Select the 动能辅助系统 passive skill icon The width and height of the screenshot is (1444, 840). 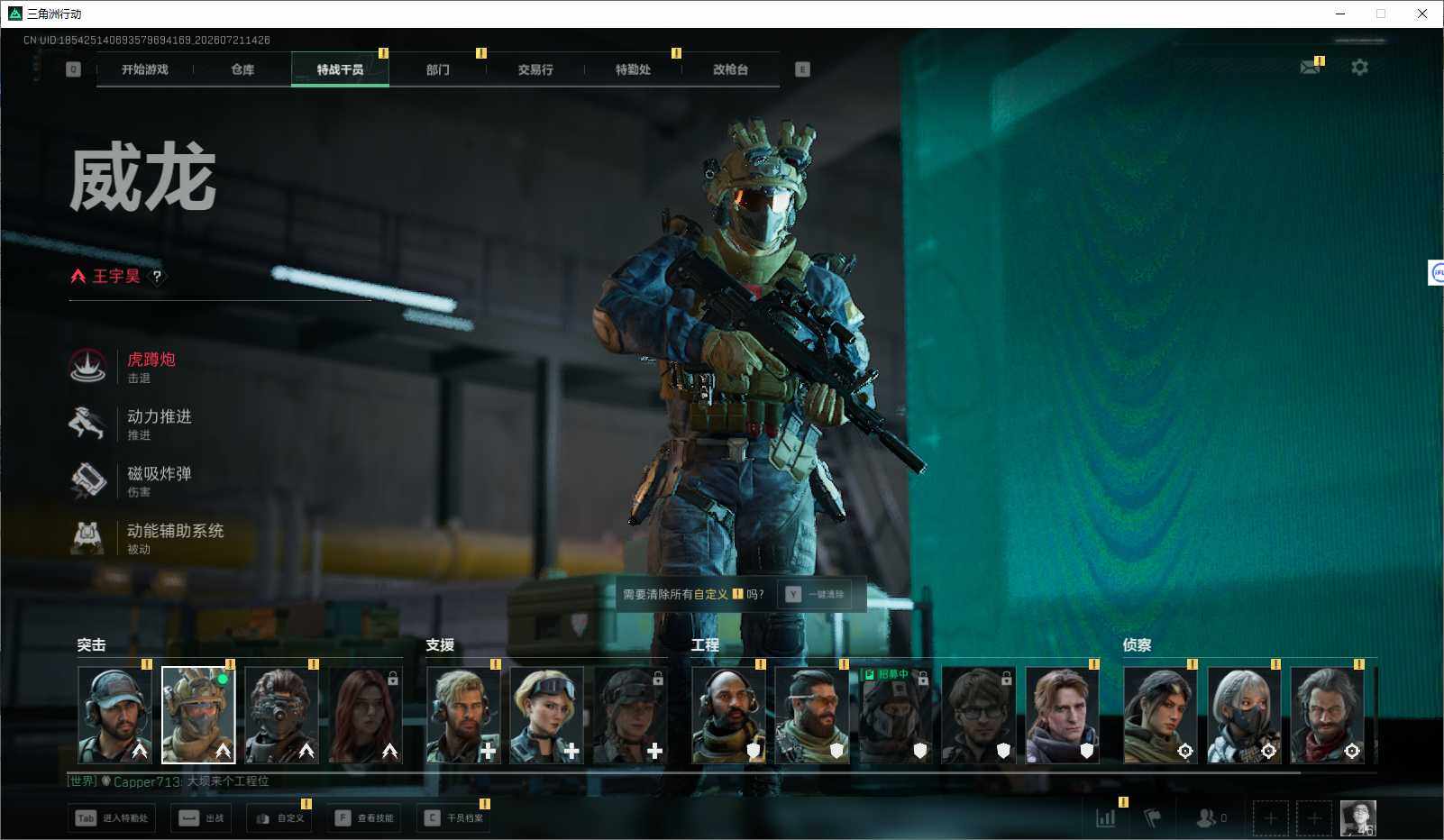click(87, 536)
